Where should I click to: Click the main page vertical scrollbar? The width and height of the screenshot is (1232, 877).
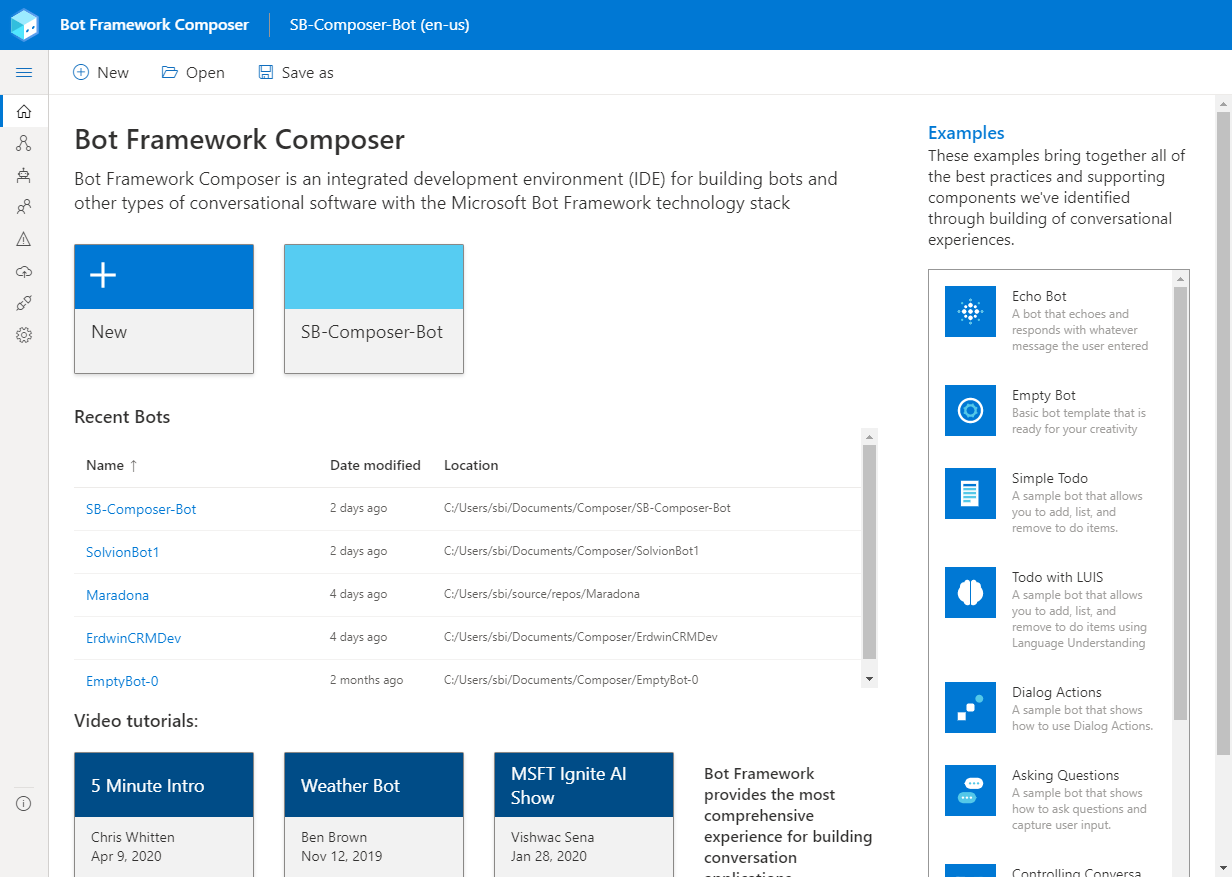1223,432
